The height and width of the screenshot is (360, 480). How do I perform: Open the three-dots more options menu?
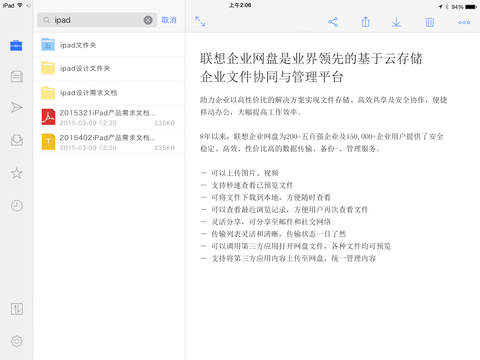click(x=464, y=22)
